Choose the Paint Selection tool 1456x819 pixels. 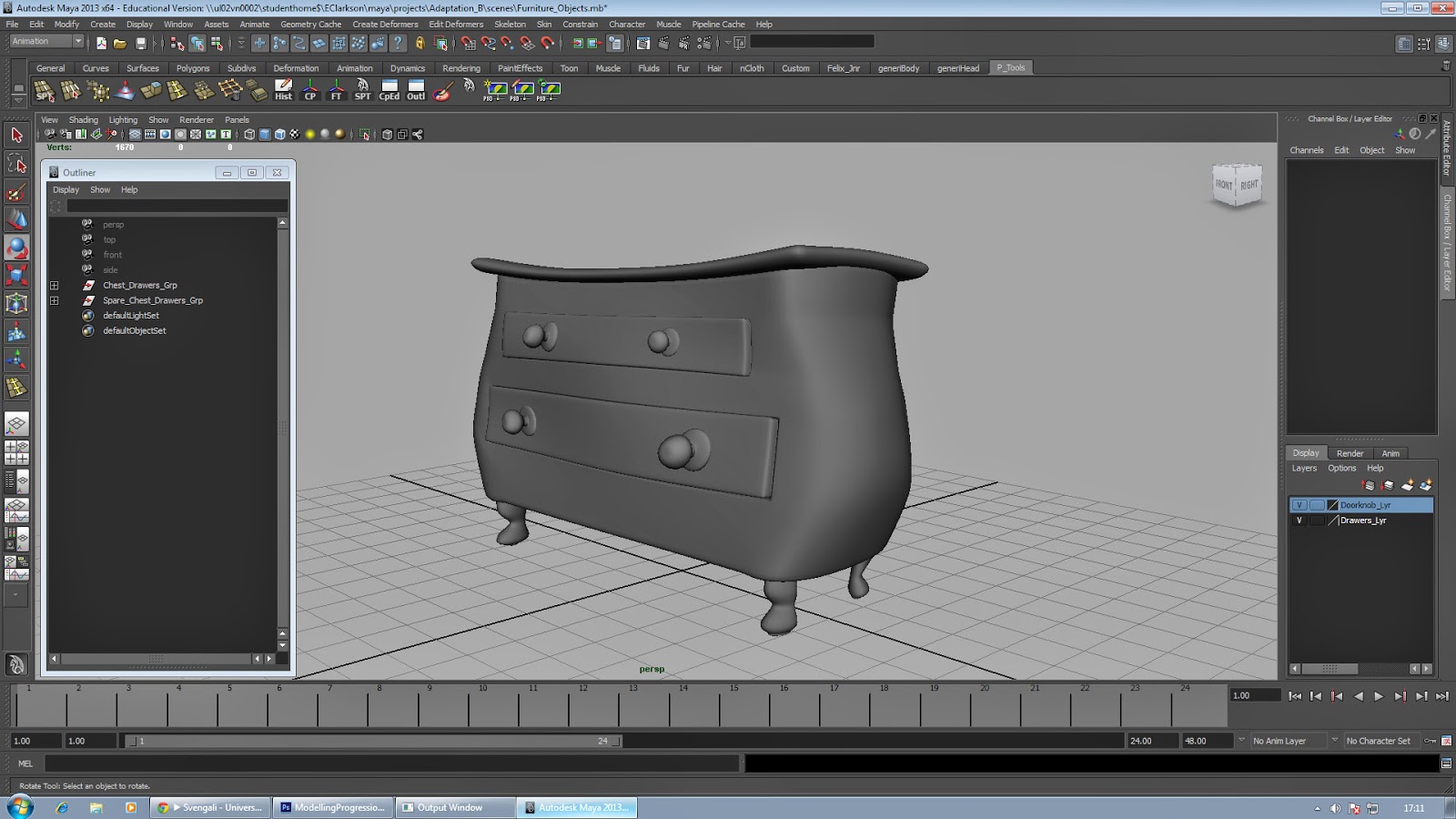coord(16,193)
